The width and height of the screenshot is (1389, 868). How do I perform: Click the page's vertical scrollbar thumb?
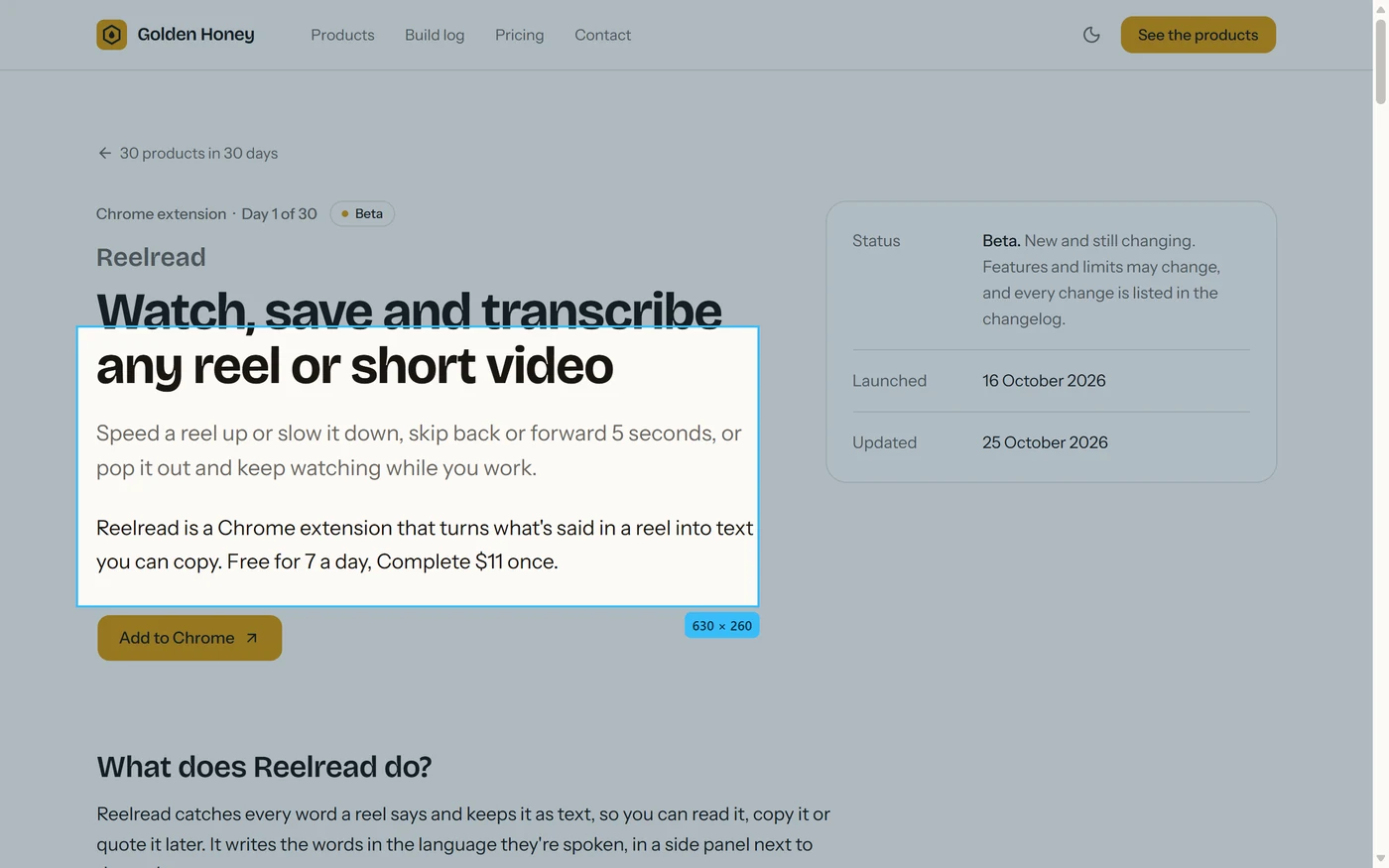[1380, 60]
